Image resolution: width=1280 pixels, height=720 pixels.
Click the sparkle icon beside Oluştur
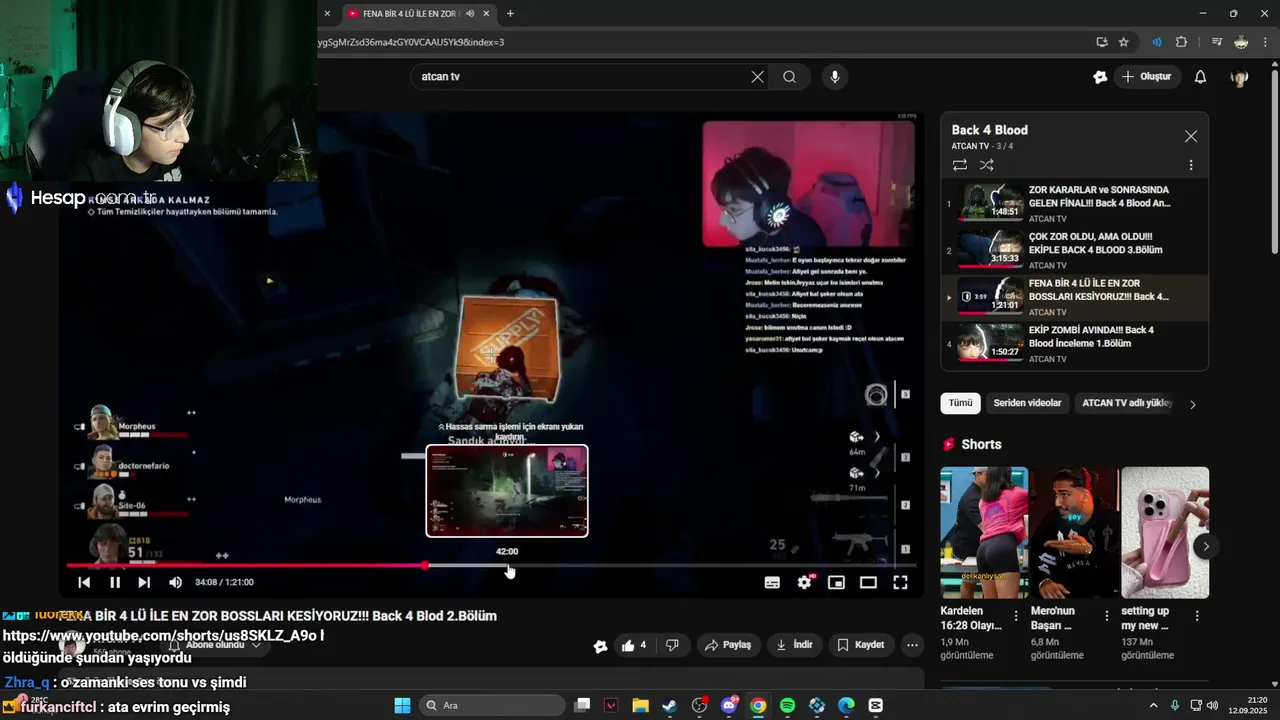(1100, 77)
